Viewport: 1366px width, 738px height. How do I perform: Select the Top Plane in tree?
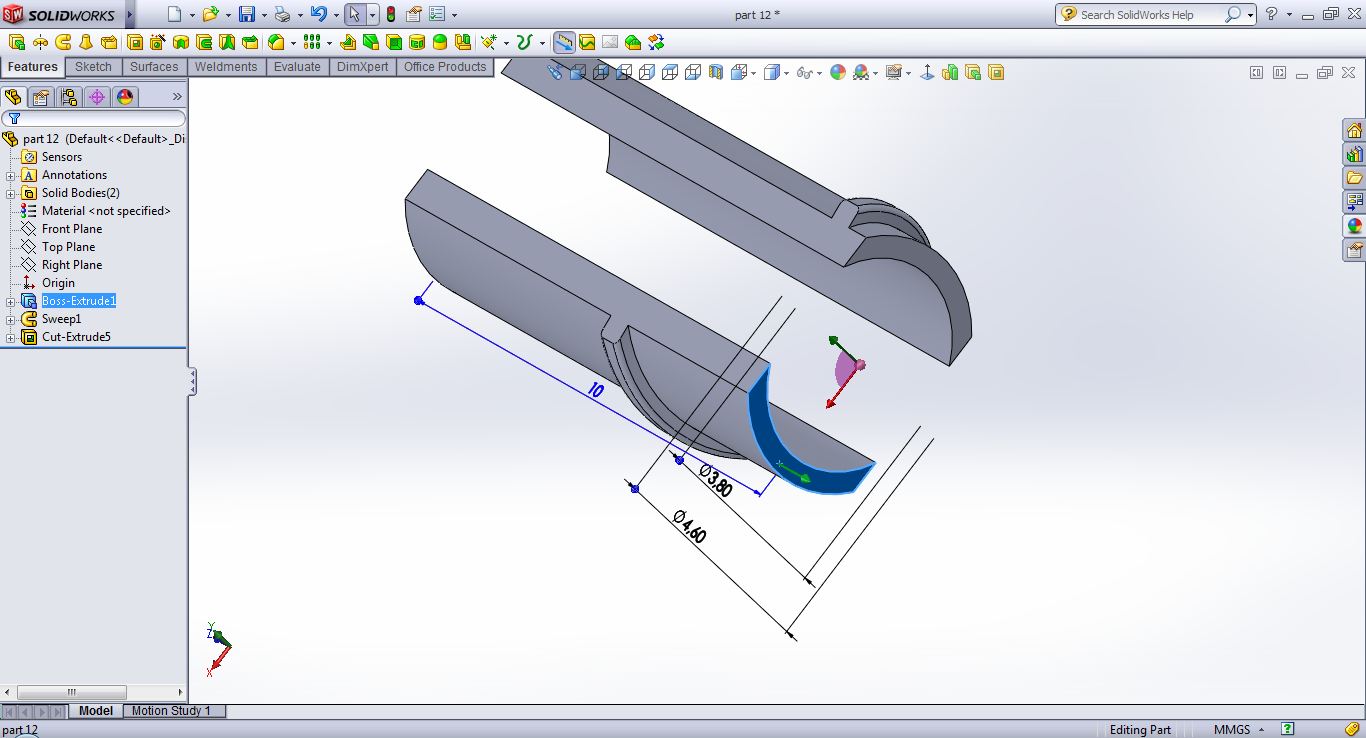pos(69,247)
